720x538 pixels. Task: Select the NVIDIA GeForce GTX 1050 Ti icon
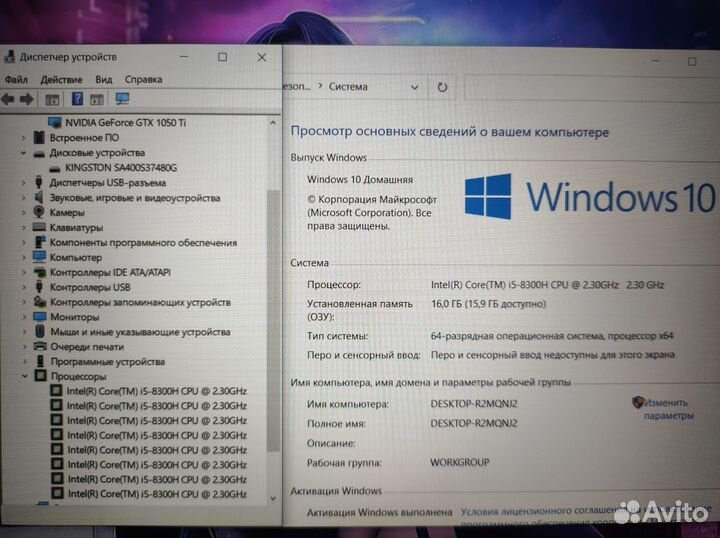tap(55, 123)
